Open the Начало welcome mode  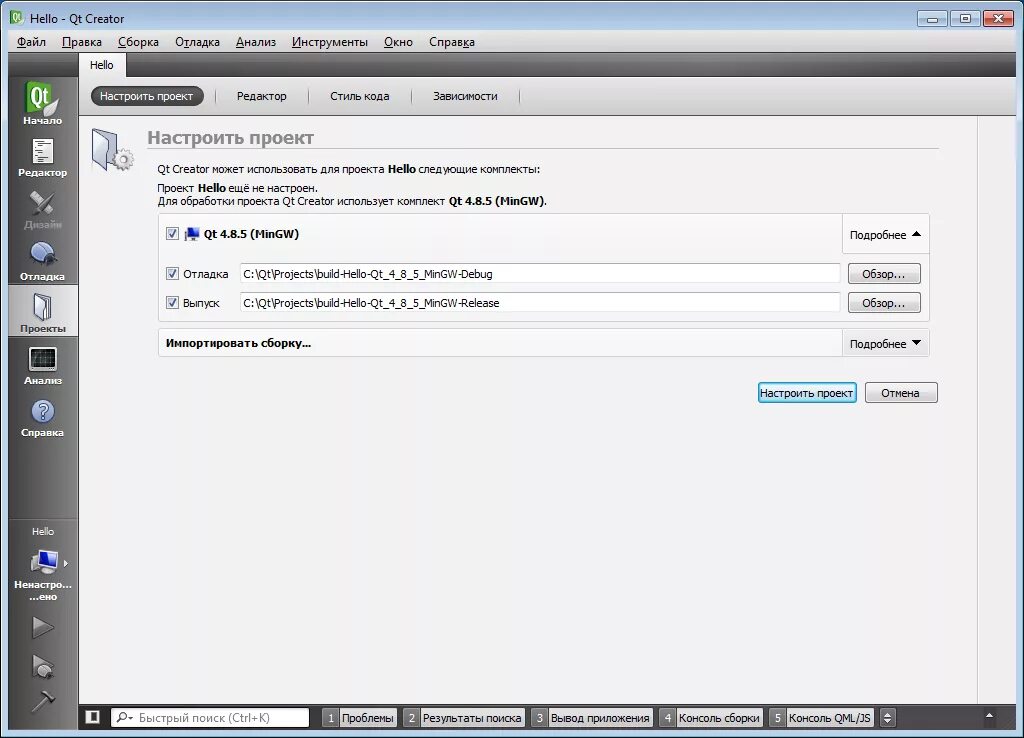tap(42, 103)
